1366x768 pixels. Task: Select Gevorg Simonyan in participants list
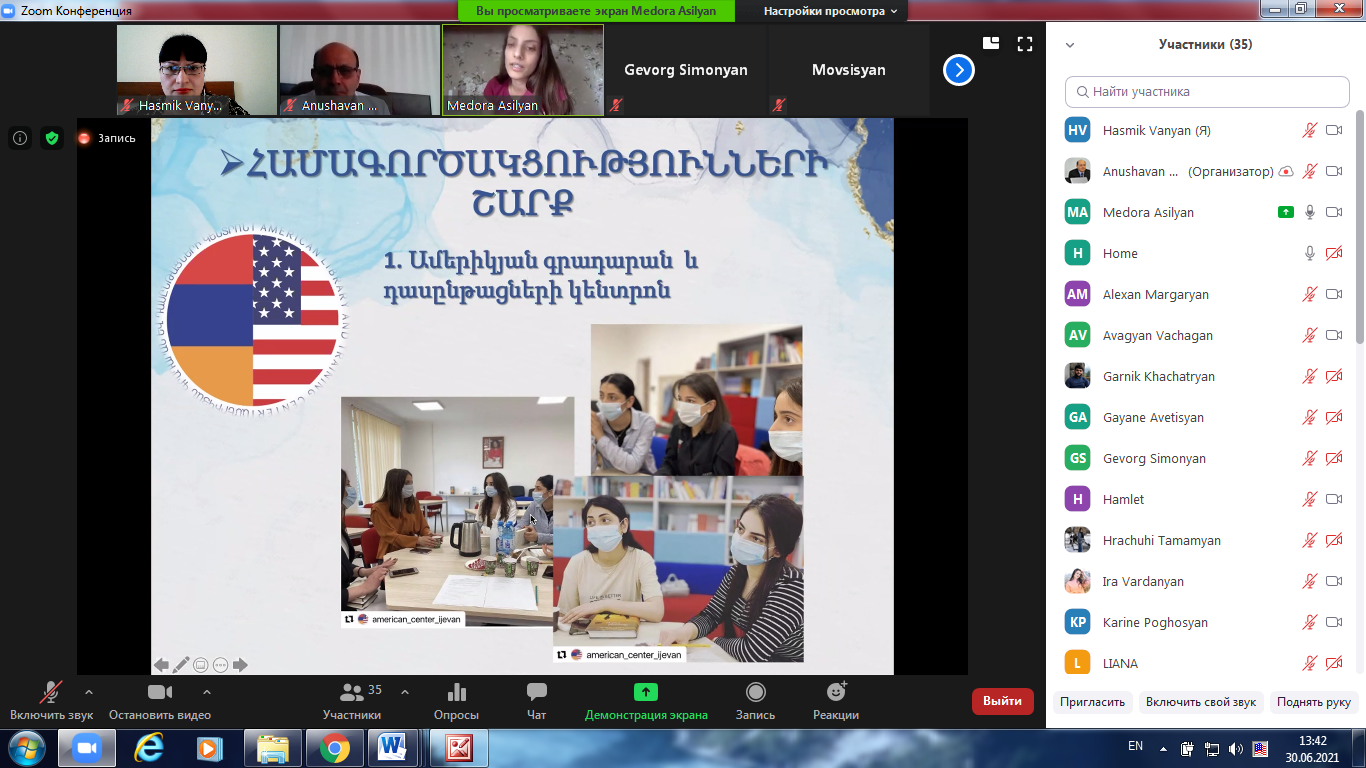[1205, 458]
